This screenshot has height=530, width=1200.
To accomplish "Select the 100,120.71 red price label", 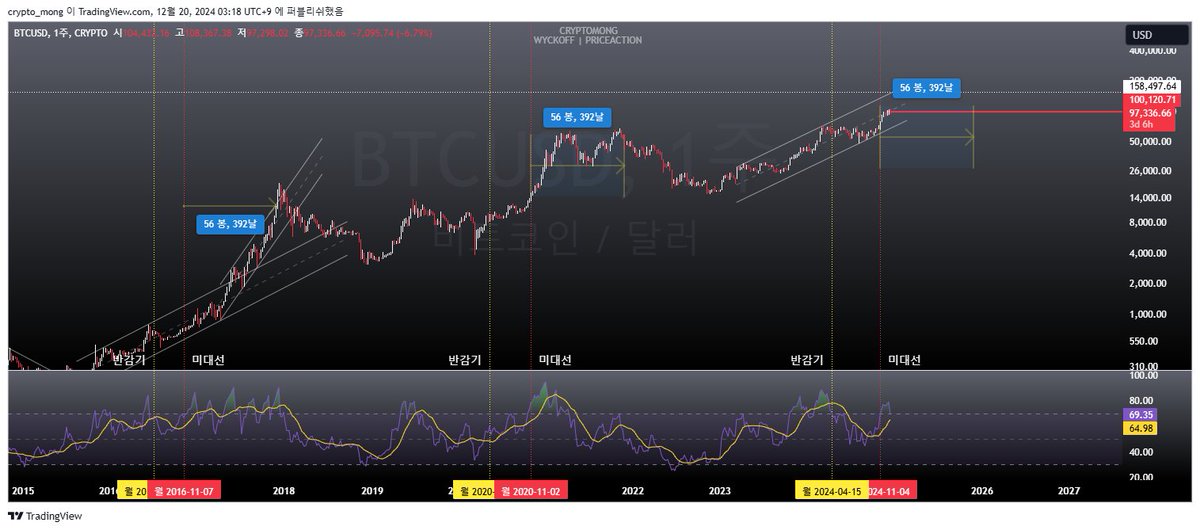I will (1151, 100).
